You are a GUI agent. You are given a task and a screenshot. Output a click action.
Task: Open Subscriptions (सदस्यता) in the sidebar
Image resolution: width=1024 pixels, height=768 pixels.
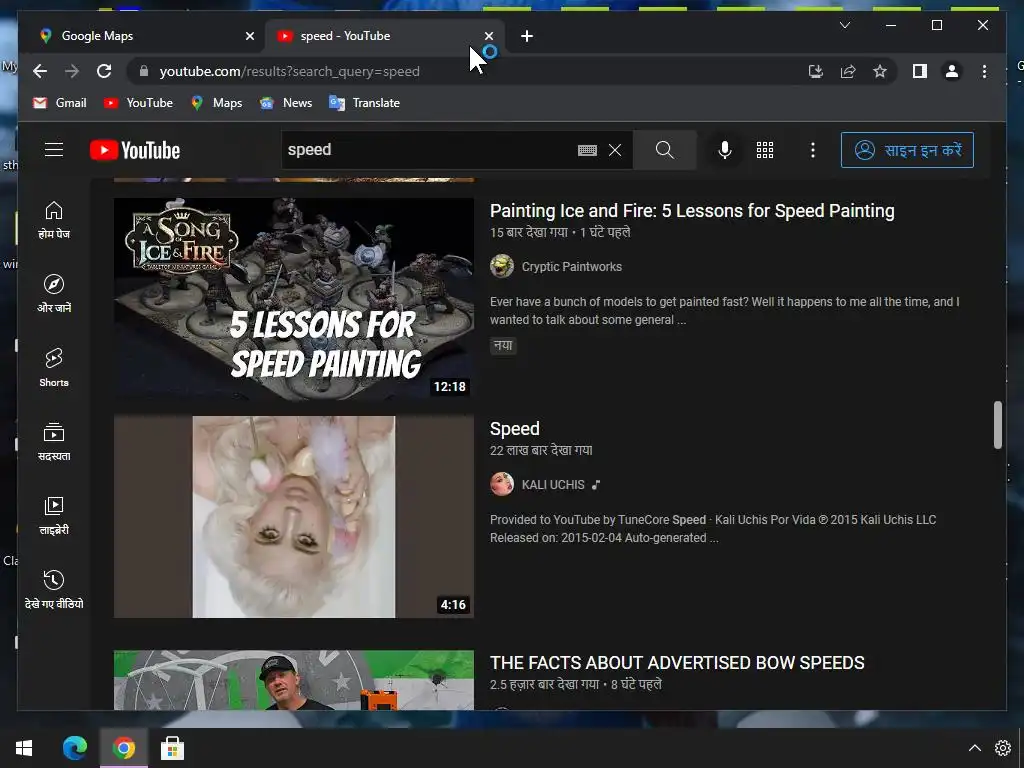(x=54, y=441)
